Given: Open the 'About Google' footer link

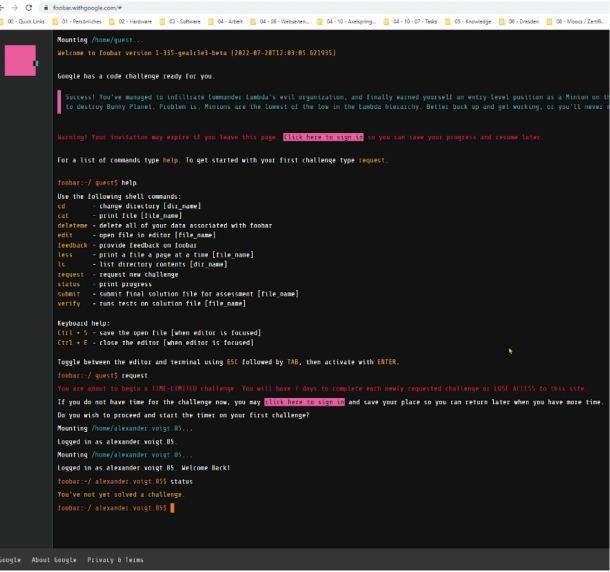Looking at the screenshot, I should (54, 560).
